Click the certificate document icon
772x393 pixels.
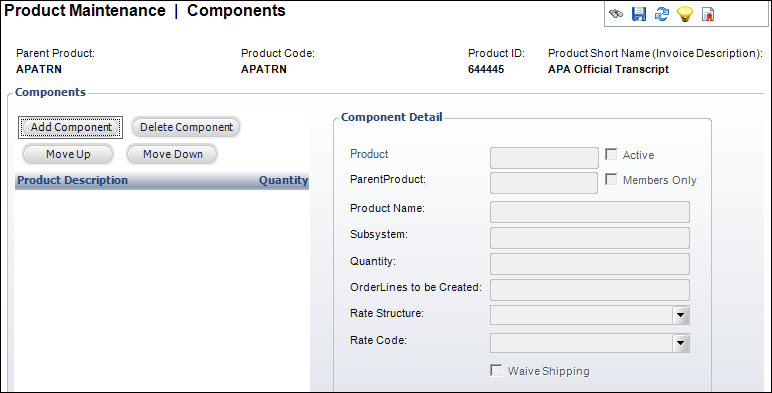(708, 14)
